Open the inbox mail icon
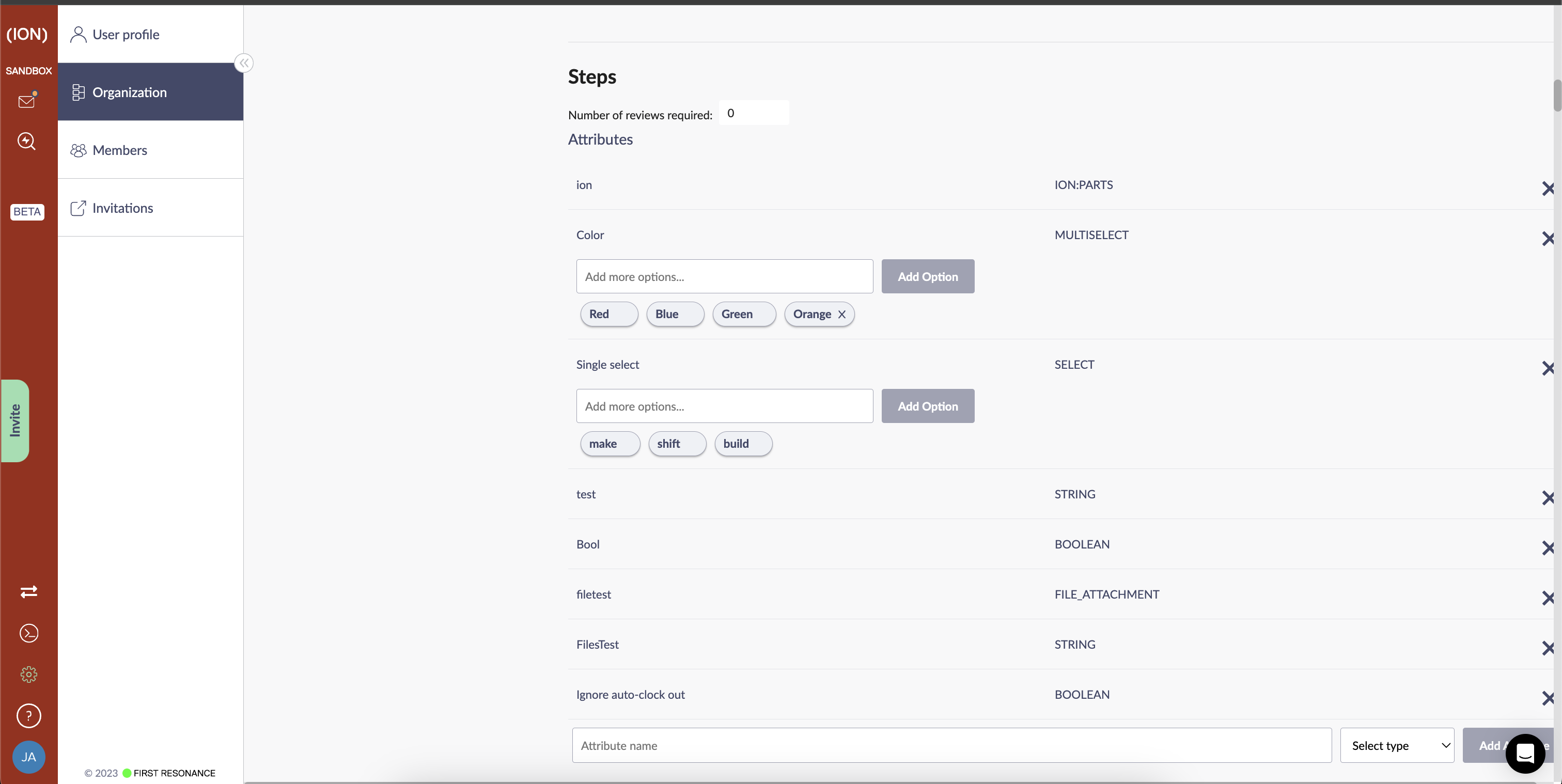1562x784 pixels. coord(27,101)
